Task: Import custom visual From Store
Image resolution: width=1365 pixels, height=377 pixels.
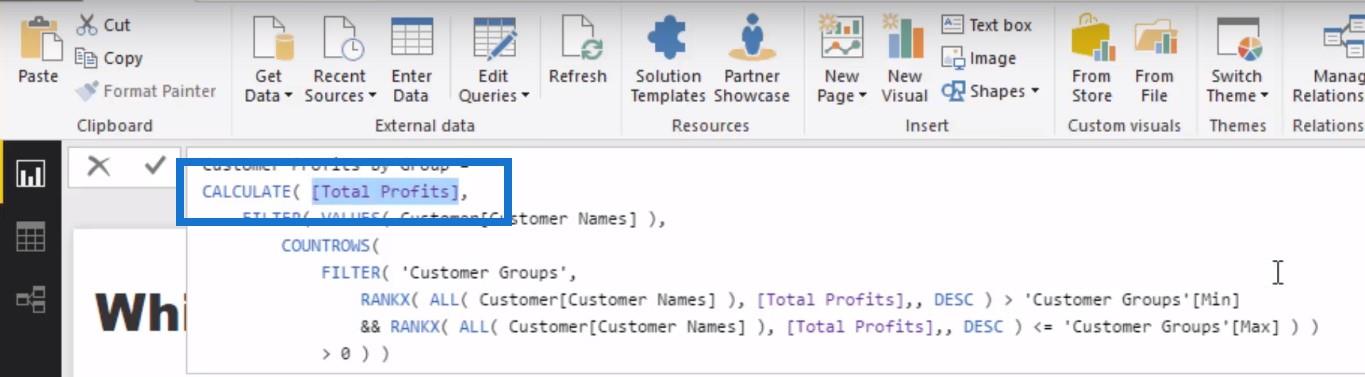Action: tap(1092, 60)
